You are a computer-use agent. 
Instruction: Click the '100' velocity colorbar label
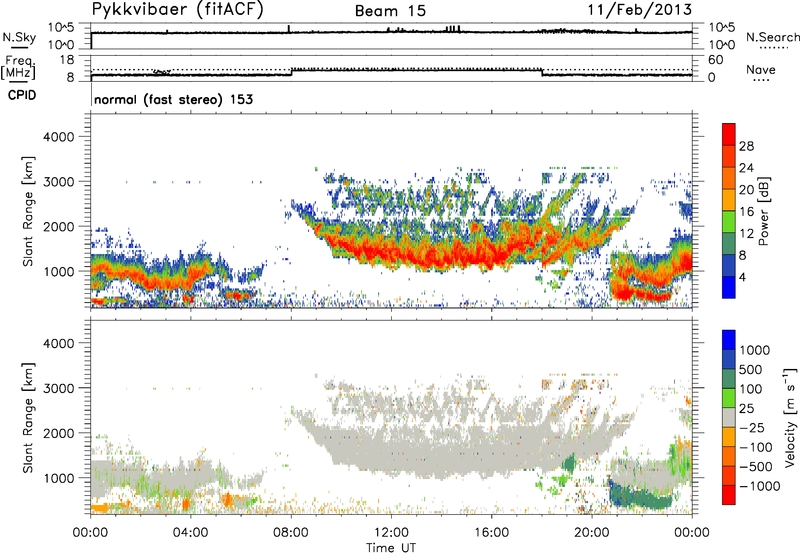click(x=751, y=389)
